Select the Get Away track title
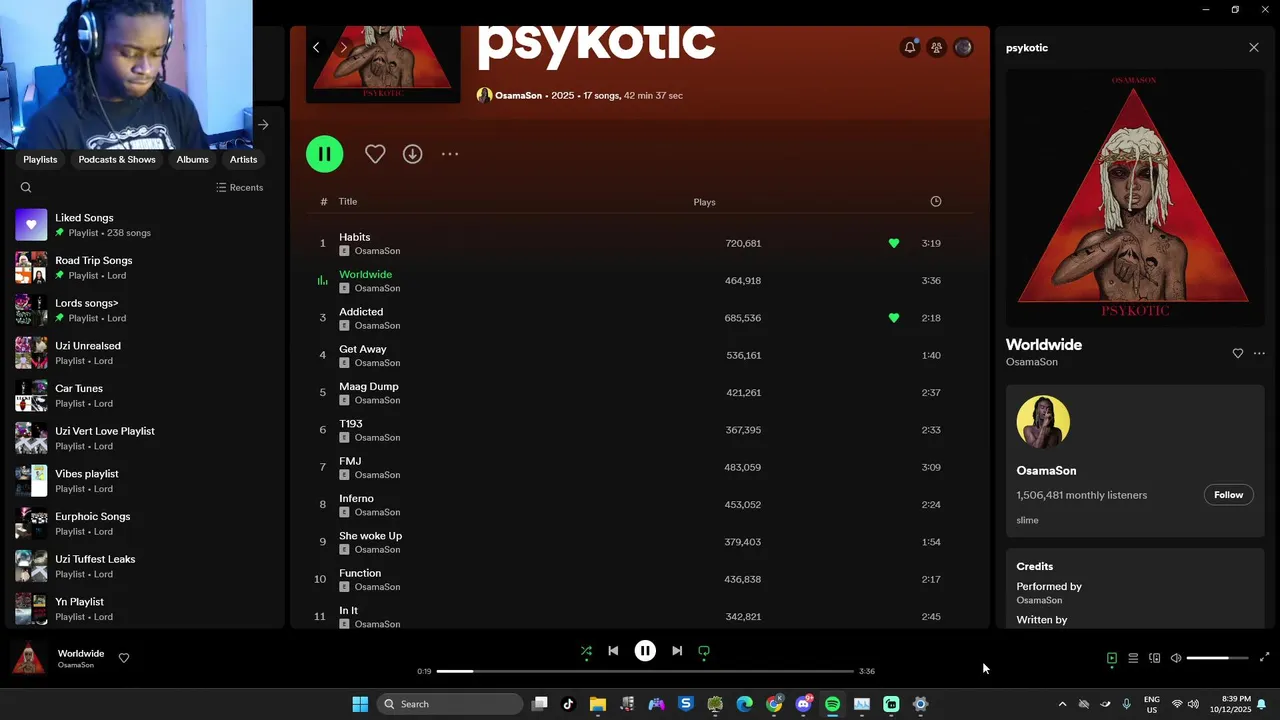The height and width of the screenshot is (720, 1280). 362,349
